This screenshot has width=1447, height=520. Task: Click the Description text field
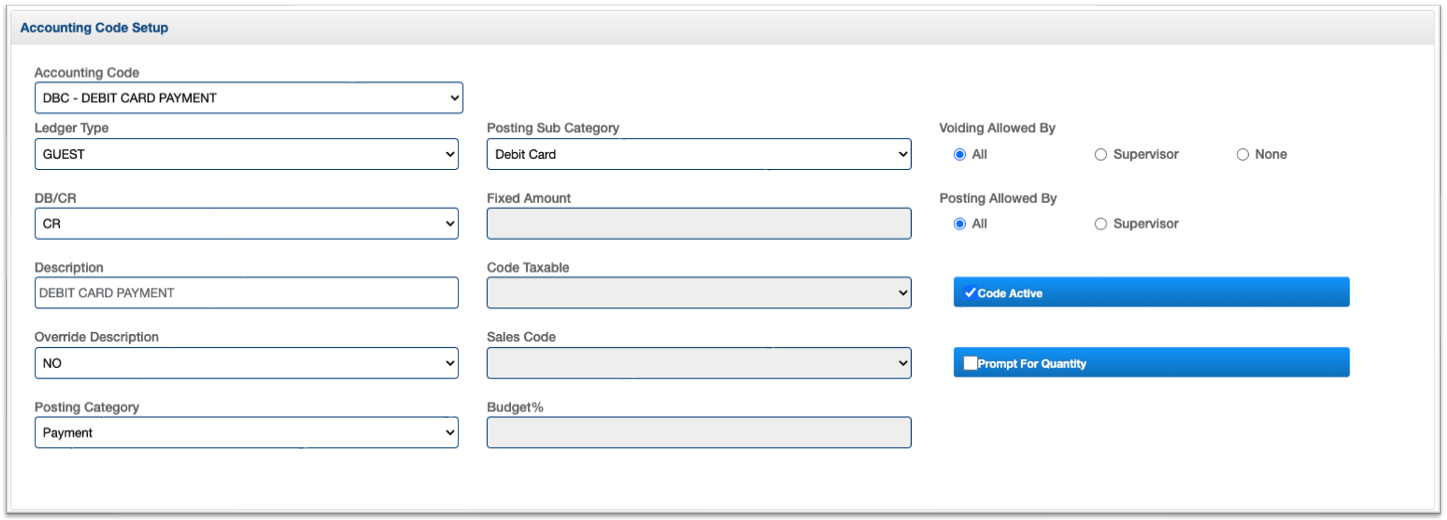tap(246, 293)
